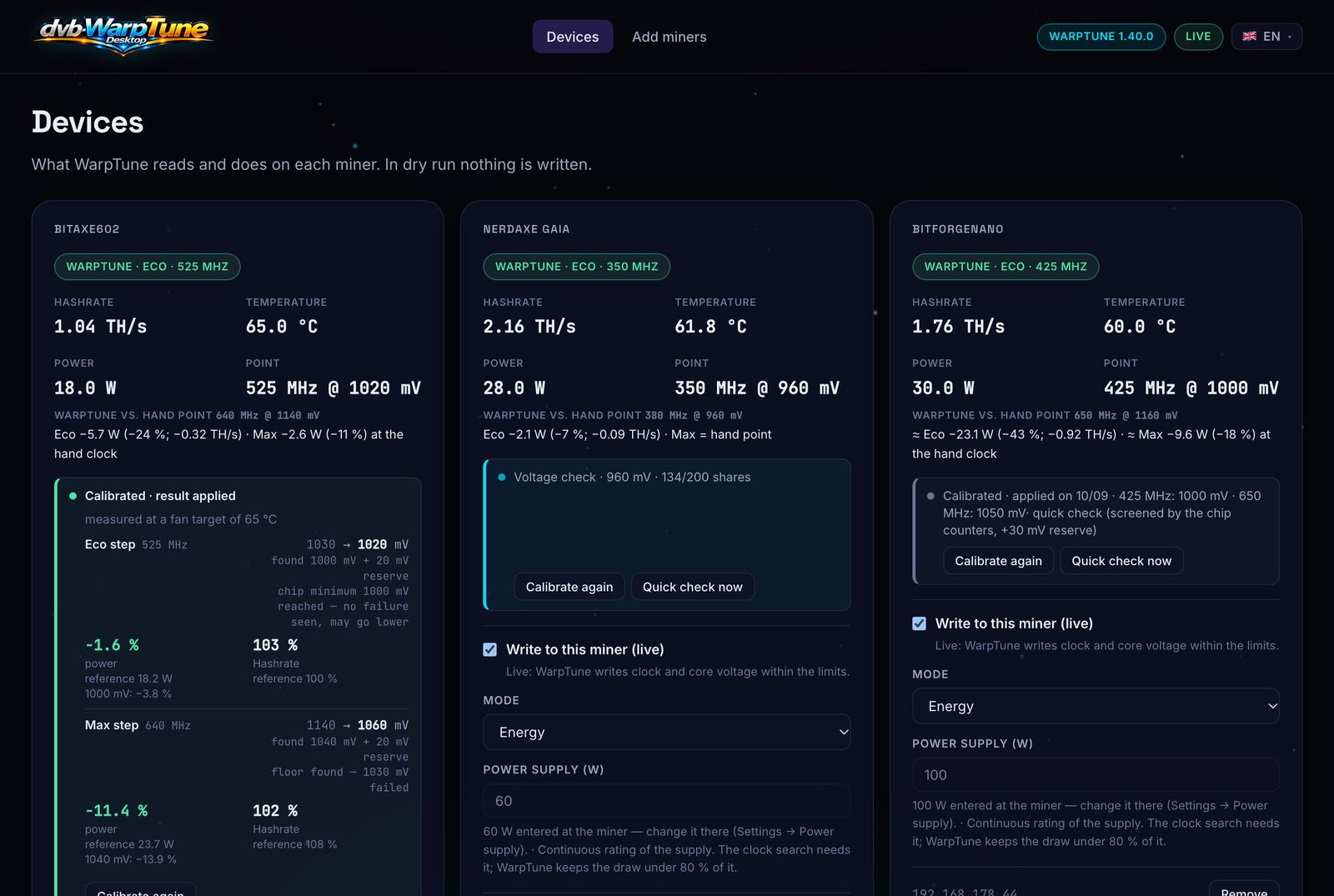Click the 30.0 W power value

click(943, 388)
